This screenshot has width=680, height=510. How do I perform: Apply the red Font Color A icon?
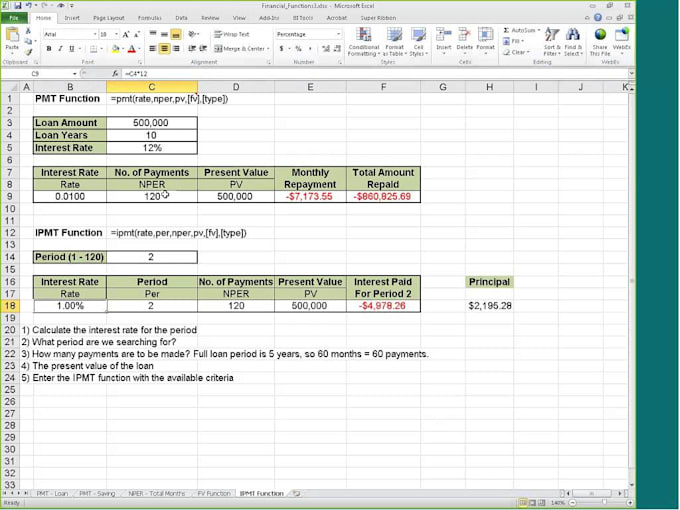click(x=132, y=49)
